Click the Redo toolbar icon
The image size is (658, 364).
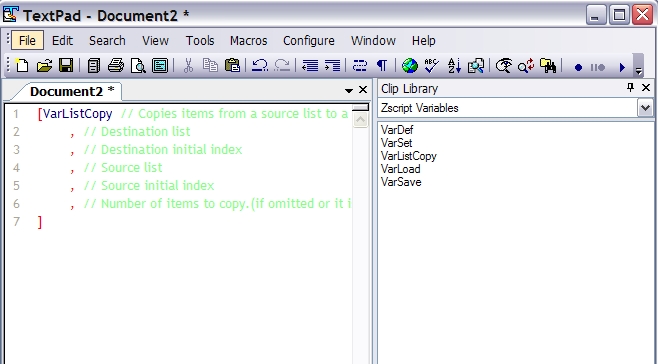click(282, 66)
